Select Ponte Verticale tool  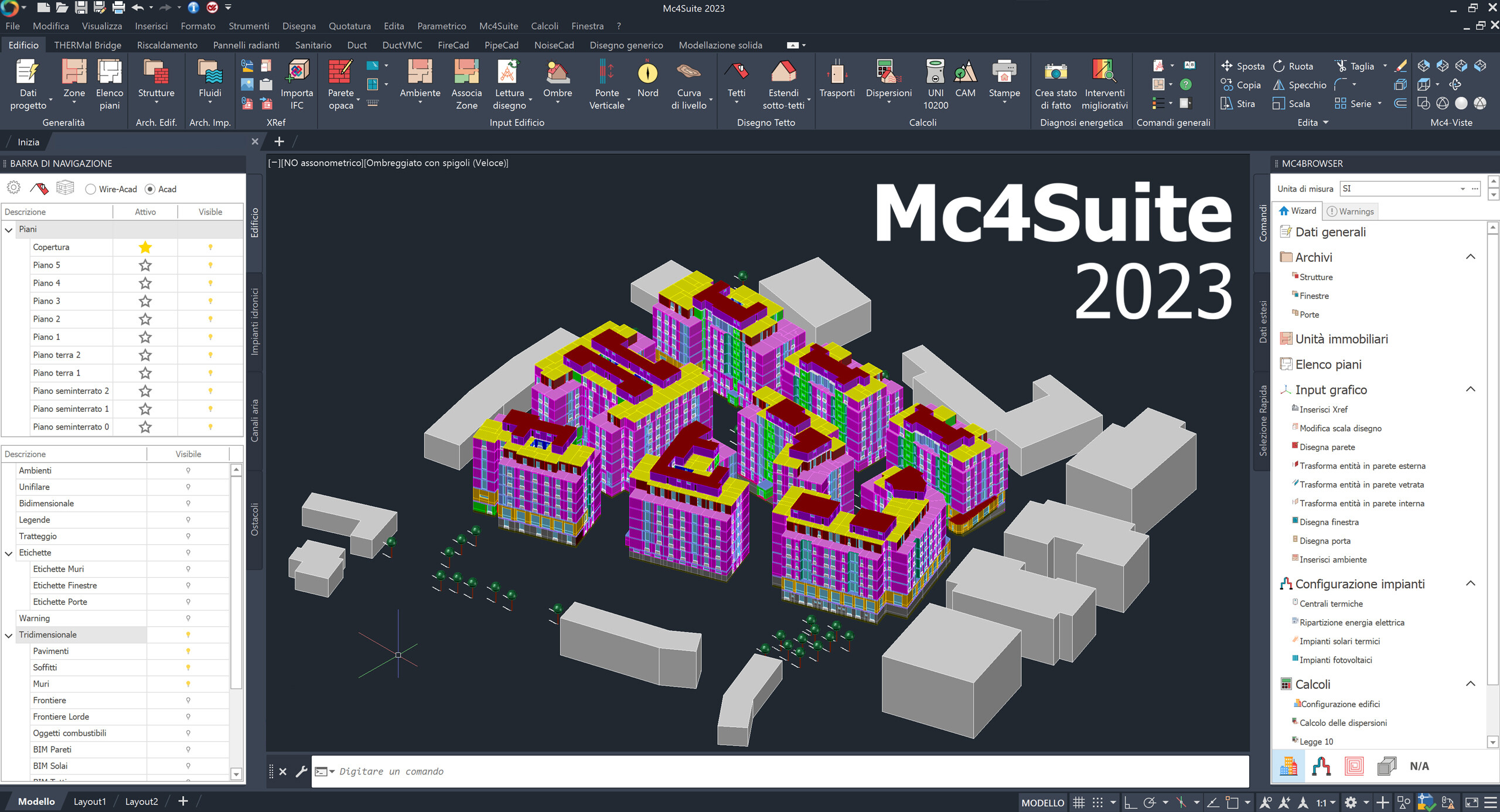point(607,84)
